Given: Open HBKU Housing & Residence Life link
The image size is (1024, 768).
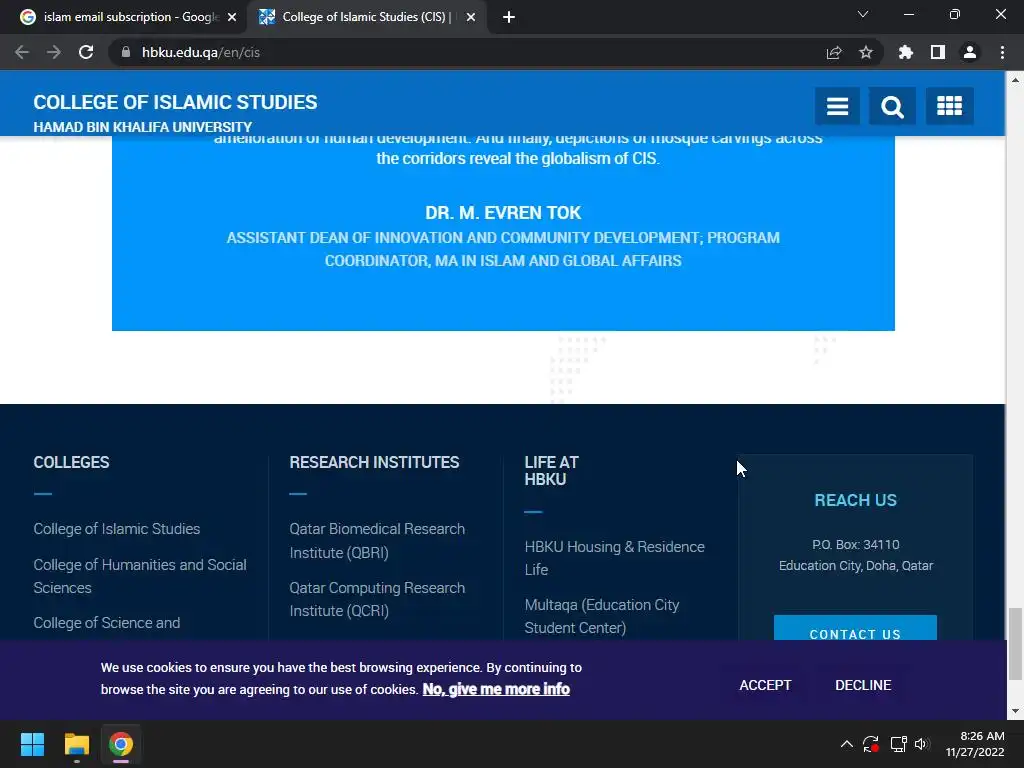Looking at the screenshot, I should pos(615,558).
